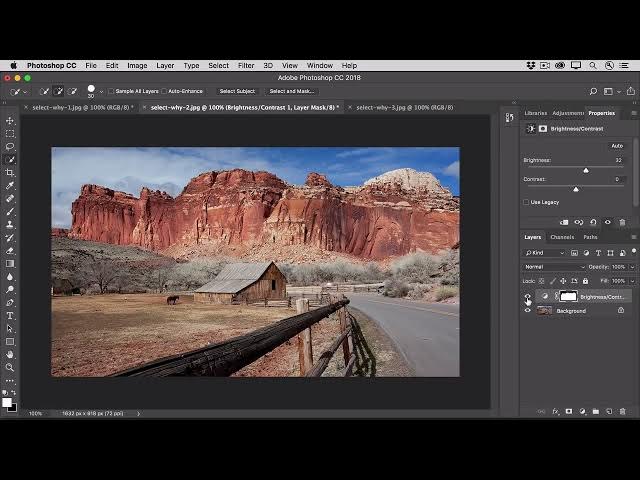Check the Use Legacy option
Viewport: 640px width, 480px height.
[527, 202]
